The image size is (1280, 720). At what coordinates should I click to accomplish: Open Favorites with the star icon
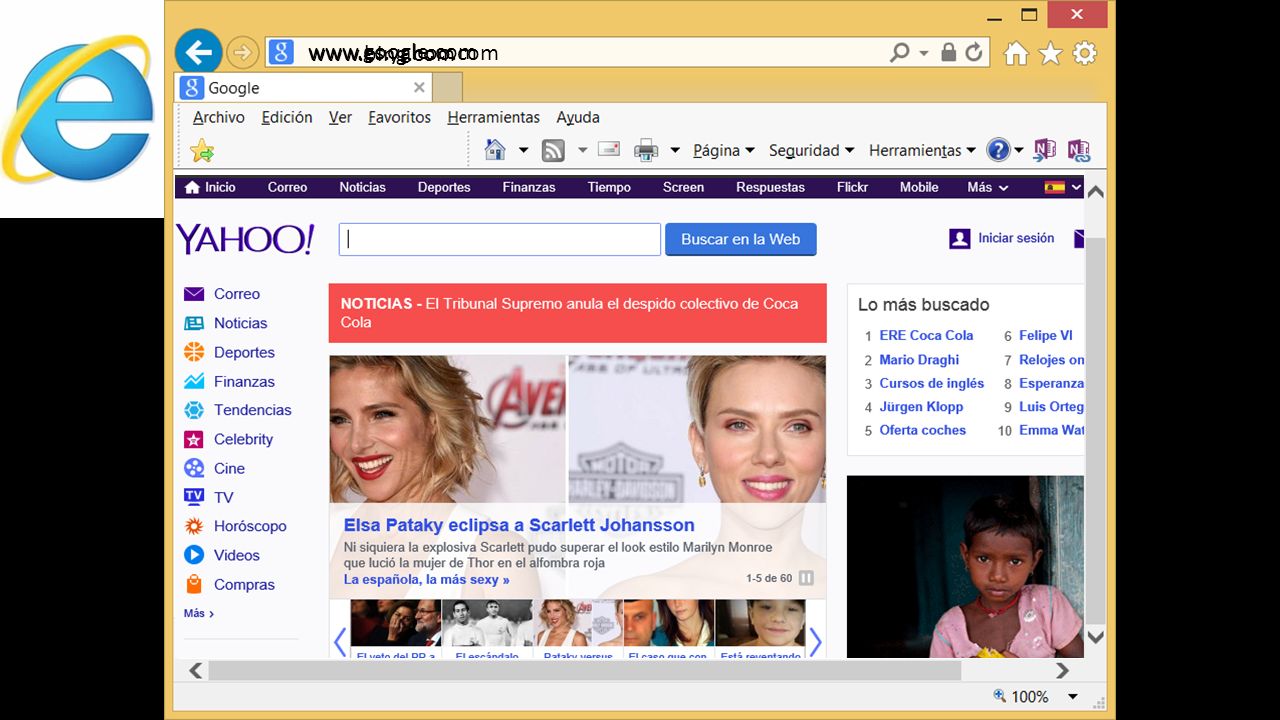[x=1050, y=53]
